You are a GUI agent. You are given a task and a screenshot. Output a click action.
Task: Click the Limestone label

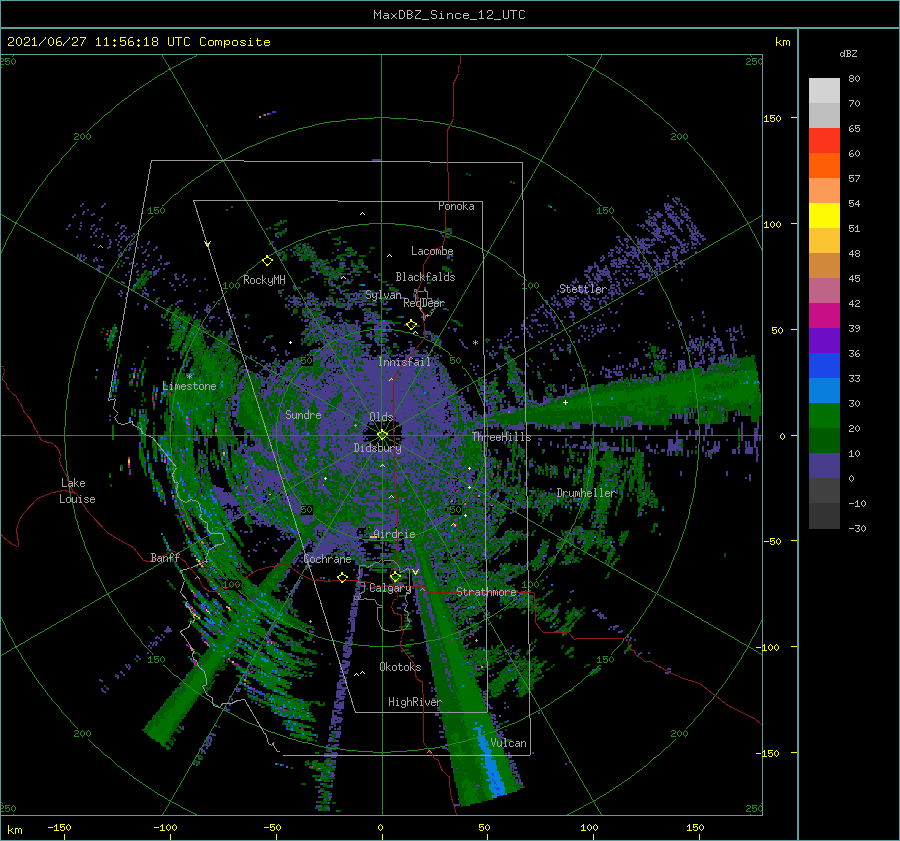[x=189, y=386]
